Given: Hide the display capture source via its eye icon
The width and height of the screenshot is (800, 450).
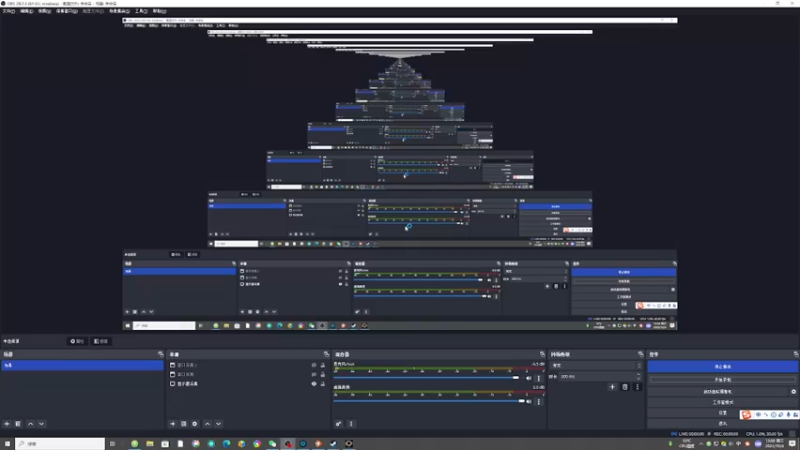Looking at the screenshot, I should click(x=314, y=384).
